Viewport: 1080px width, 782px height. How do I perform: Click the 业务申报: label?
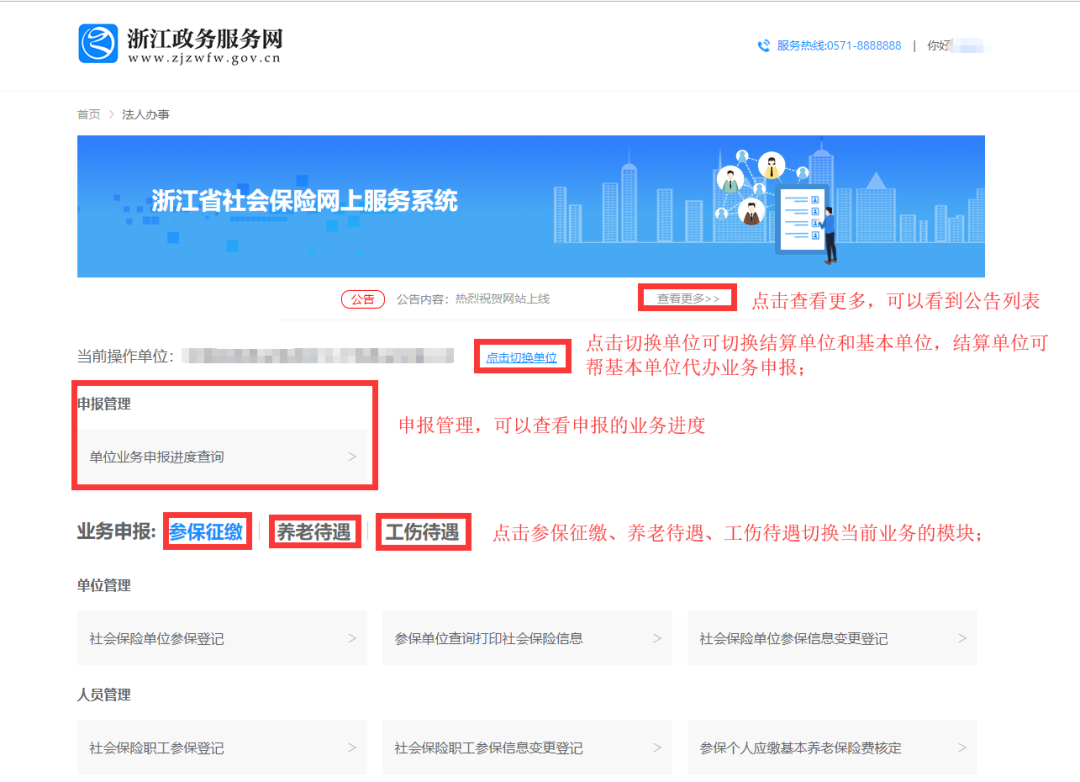[x=116, y=532]
